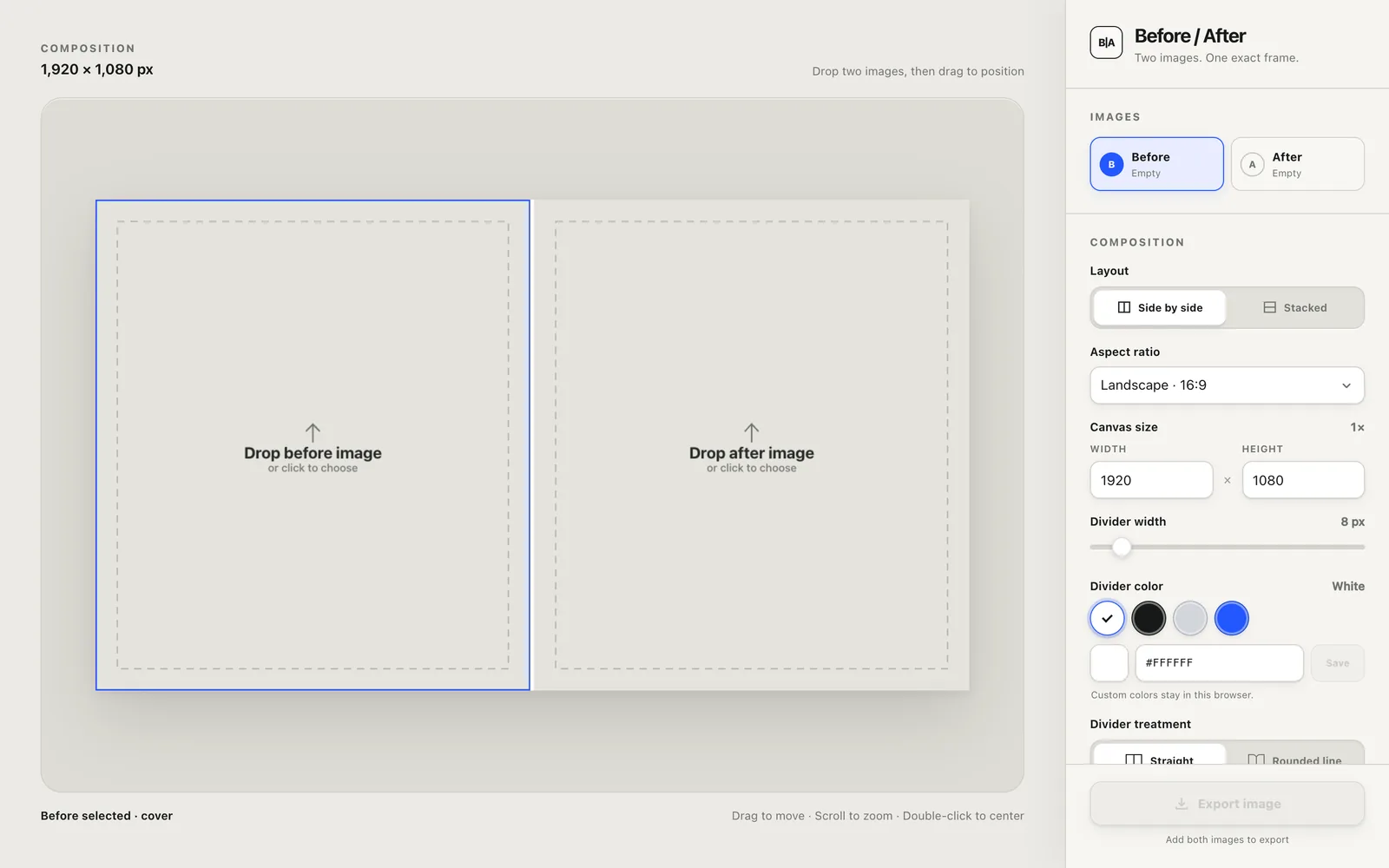Click the chevron in Aspect ratio dropdown

click(x=1346, y=385)
